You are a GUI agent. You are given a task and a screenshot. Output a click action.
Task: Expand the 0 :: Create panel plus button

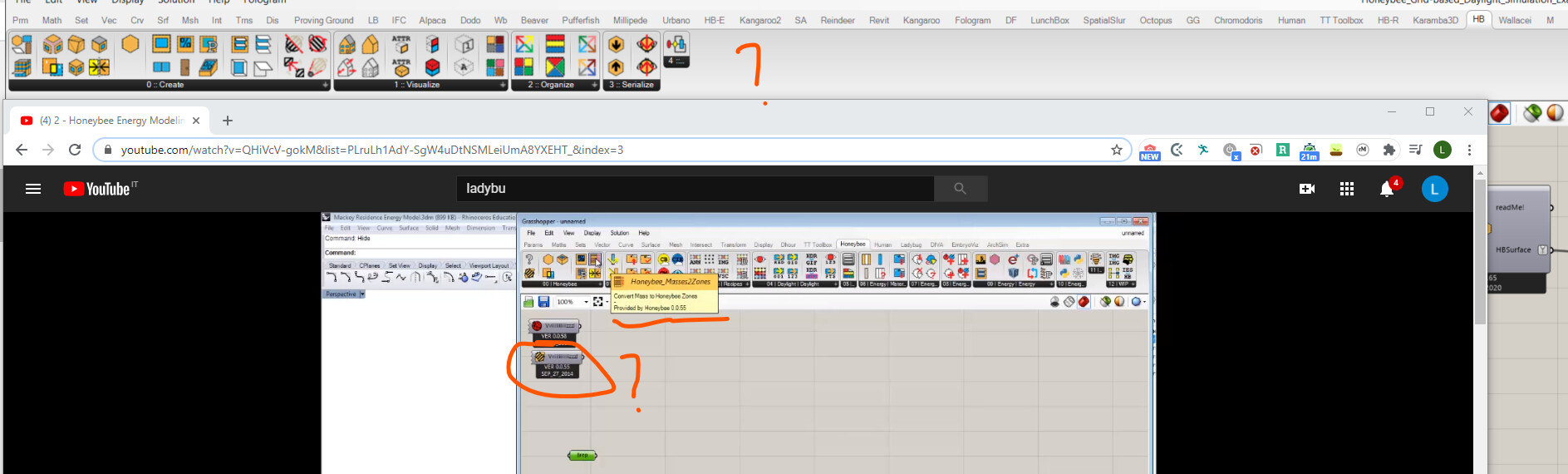(325, 85)
